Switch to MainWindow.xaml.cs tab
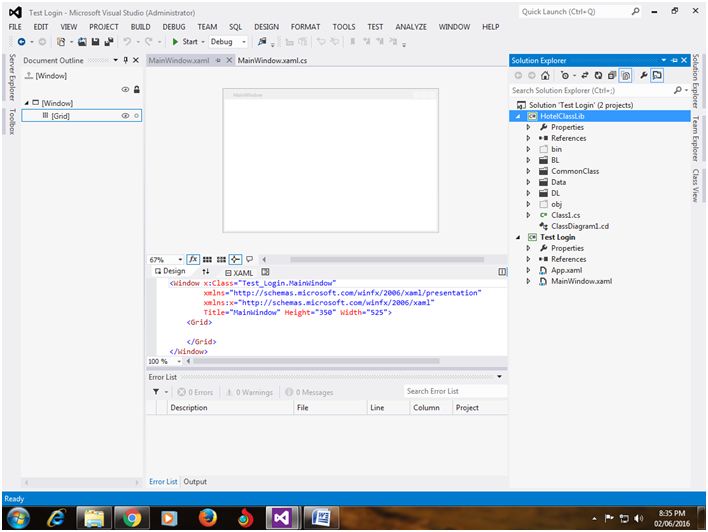The height and width of the screenshot is (532, 708). click(x=272, y=60)
